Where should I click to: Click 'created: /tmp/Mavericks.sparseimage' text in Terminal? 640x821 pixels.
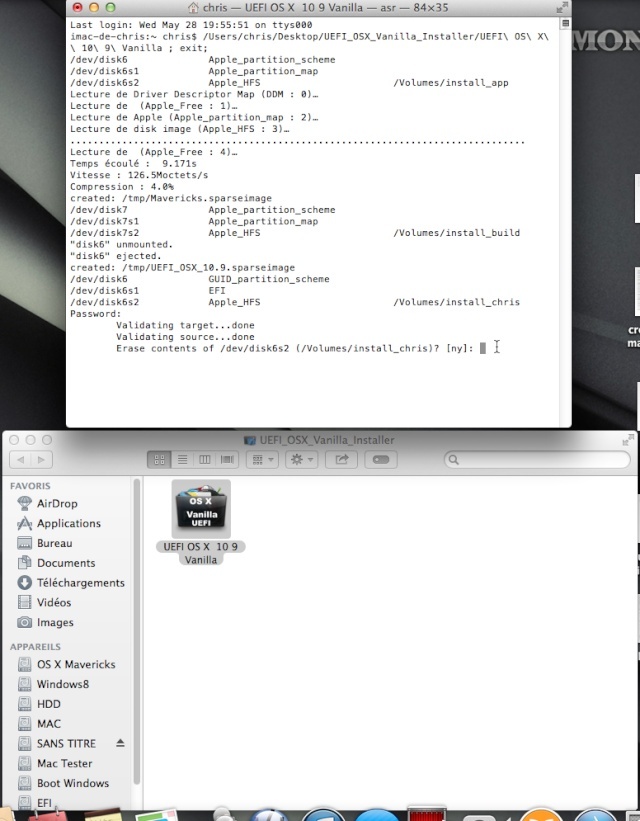coord(171,198)
